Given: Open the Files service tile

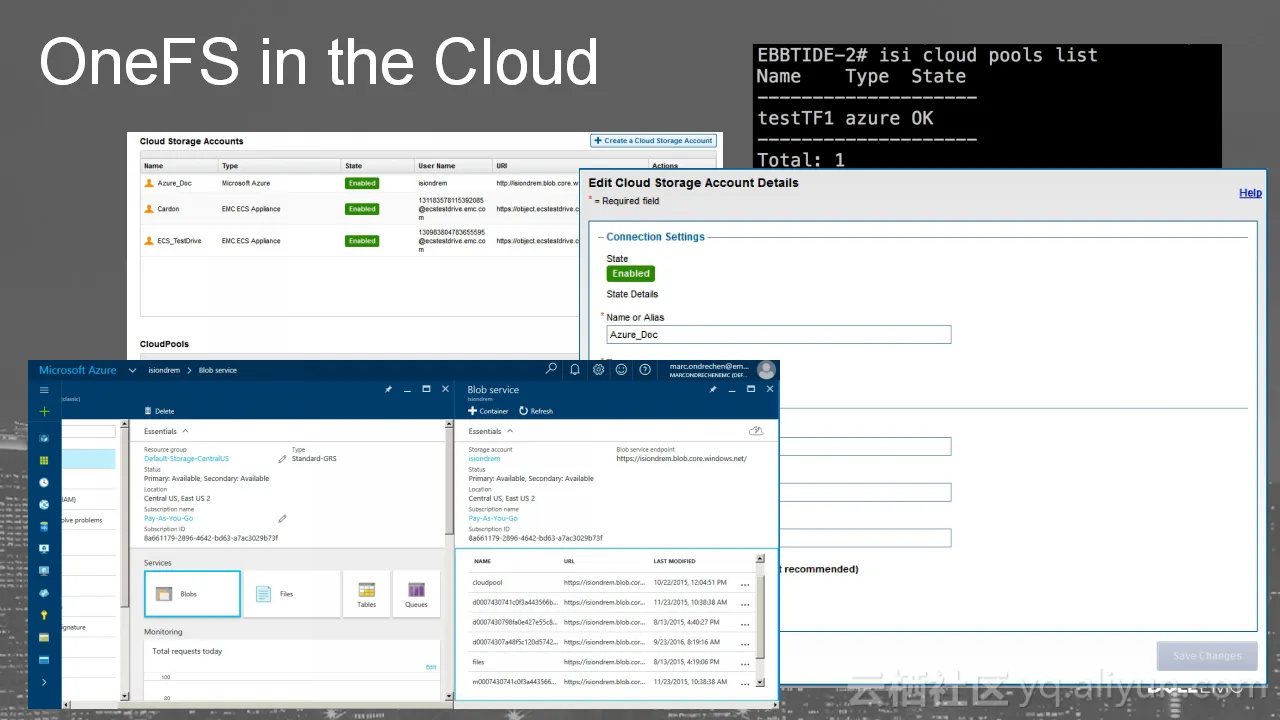Looking at the screenshot, I should coord(290,594).
